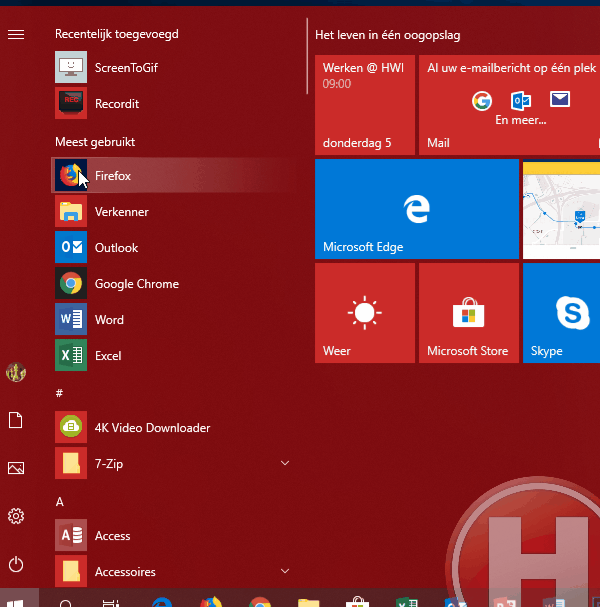Launch 4K Video Downloader

(172, 427)
